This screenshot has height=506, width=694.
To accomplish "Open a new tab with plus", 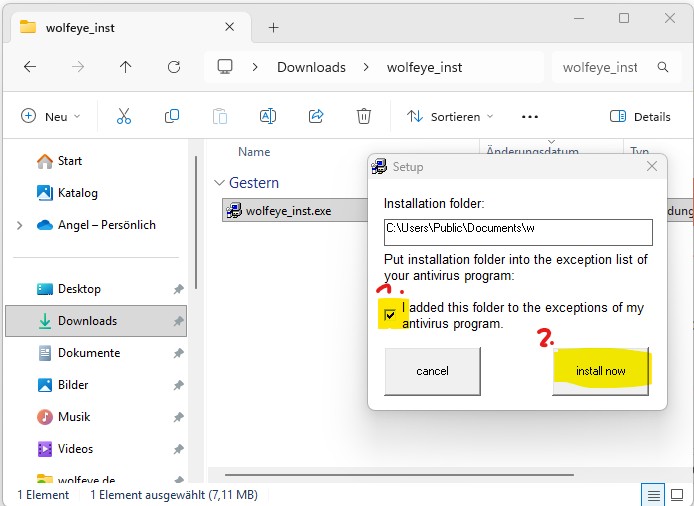I will coord(273,27).
